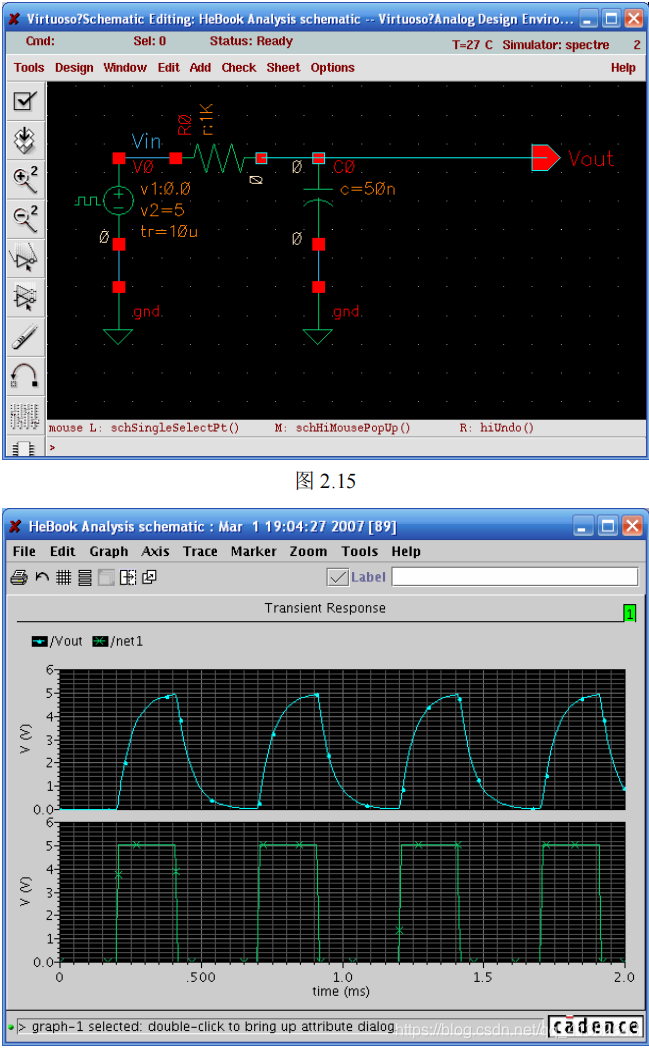Expand the Options menu
The height and width of the screenshot is (1049, 649).
click(x=332, y=68)
